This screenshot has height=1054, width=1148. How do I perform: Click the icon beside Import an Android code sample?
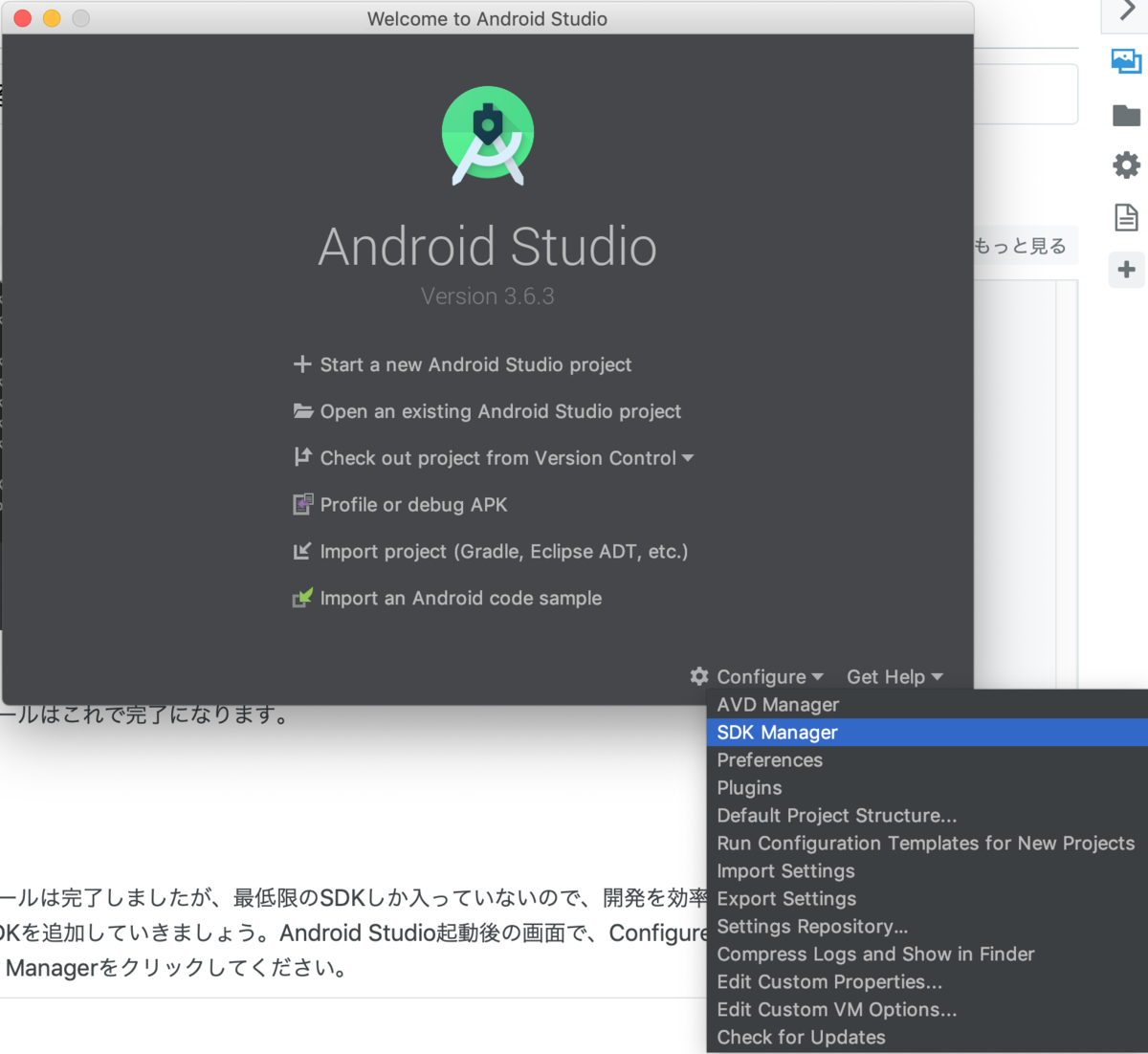point(300,598)
